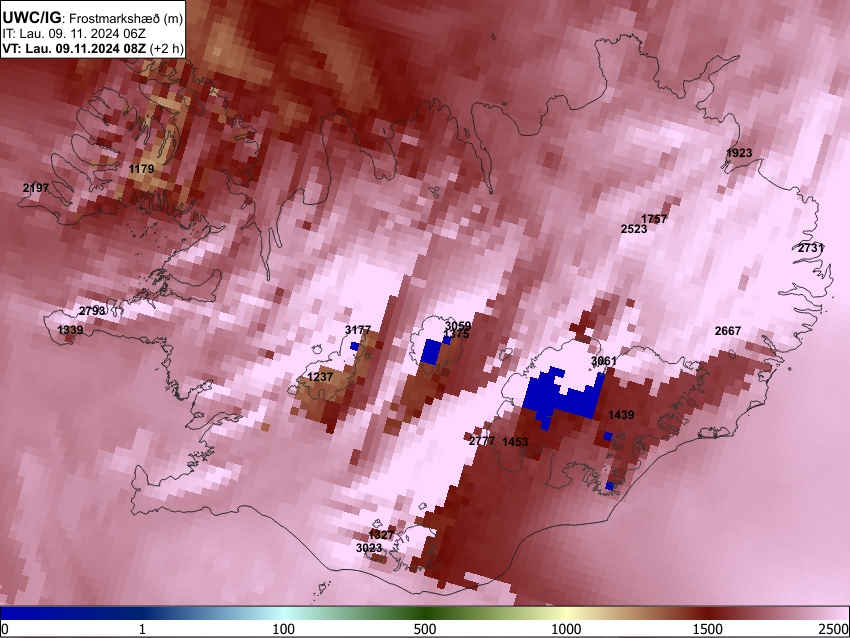Click the map value 2793
Viewport: 850px width, 638px height.
coord(92,311)
